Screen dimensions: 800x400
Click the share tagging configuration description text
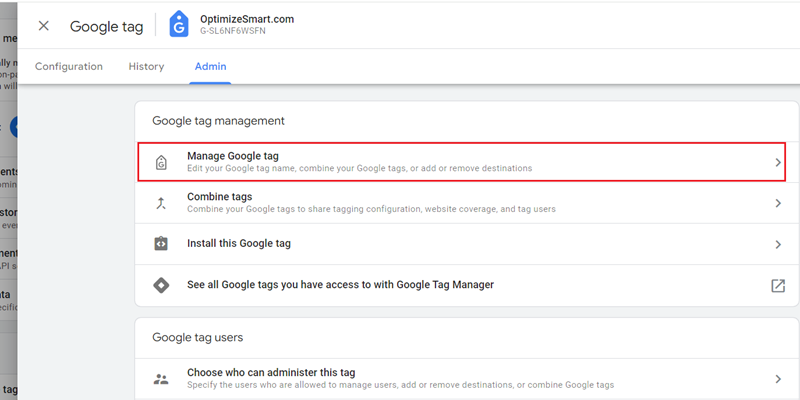click(x=371, y=209)
